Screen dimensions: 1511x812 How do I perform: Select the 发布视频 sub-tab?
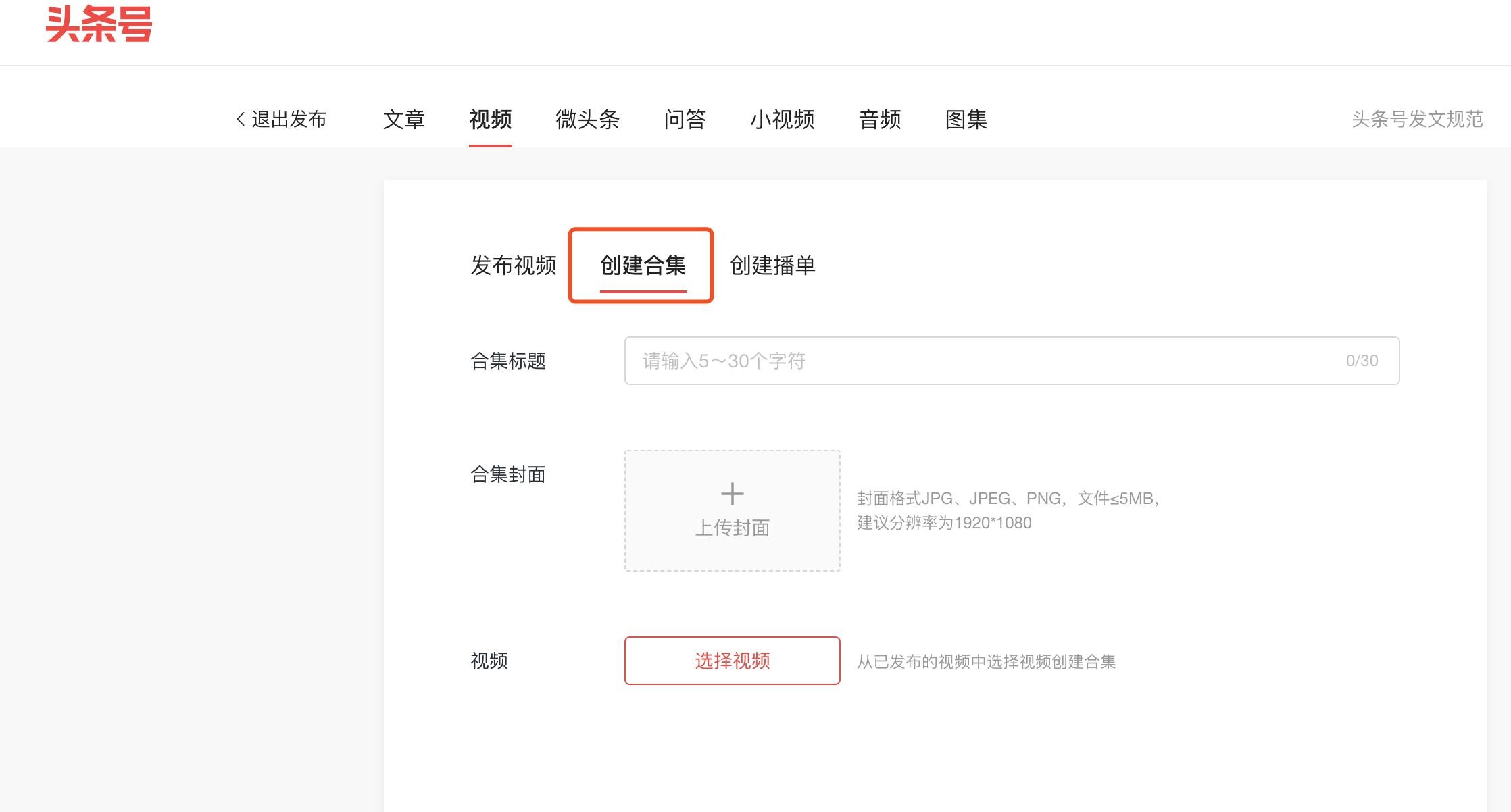click(513, 265)
